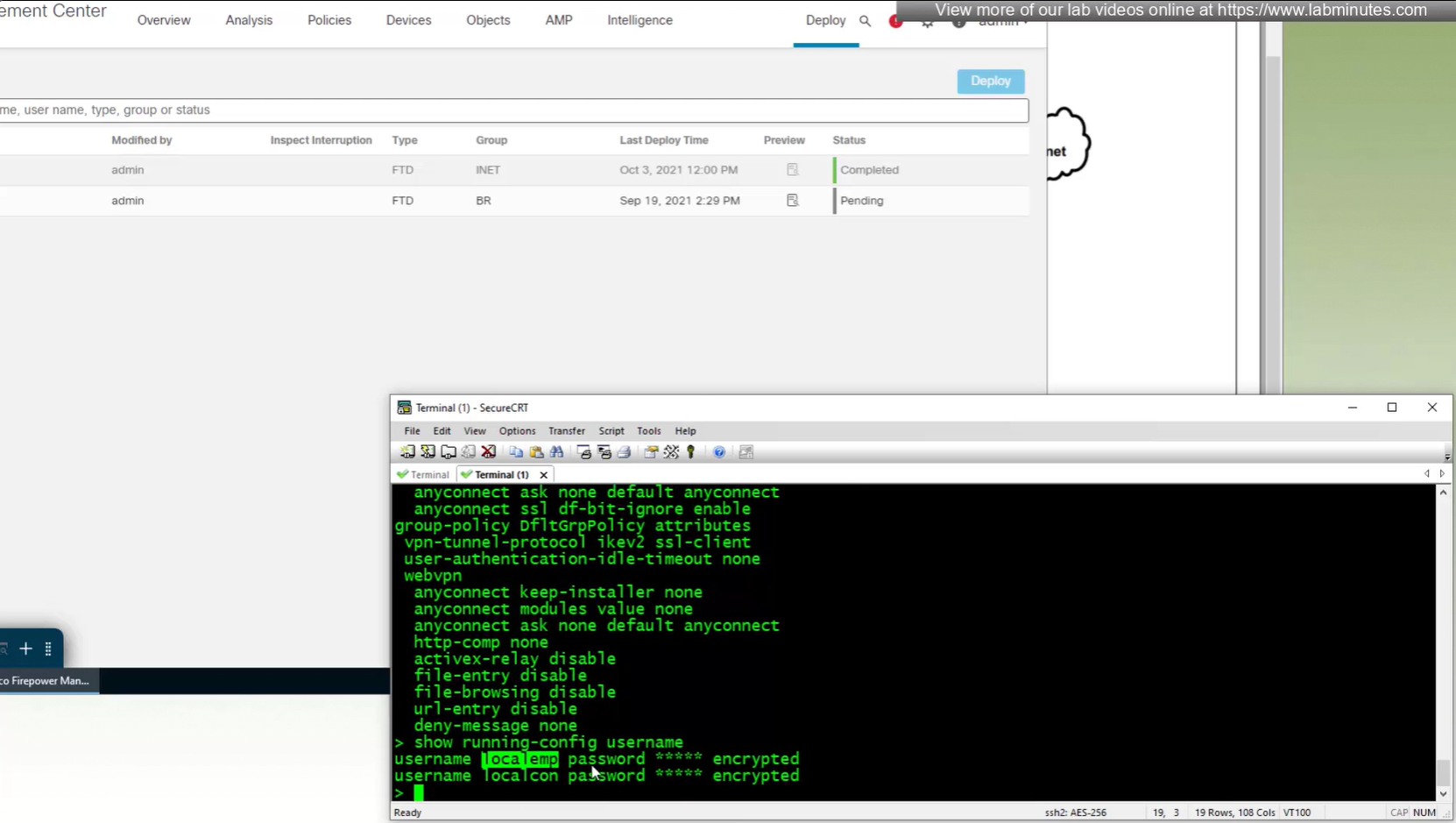
Task: Open the search magnifier in FMC header
Action: (x=865, y=21)
